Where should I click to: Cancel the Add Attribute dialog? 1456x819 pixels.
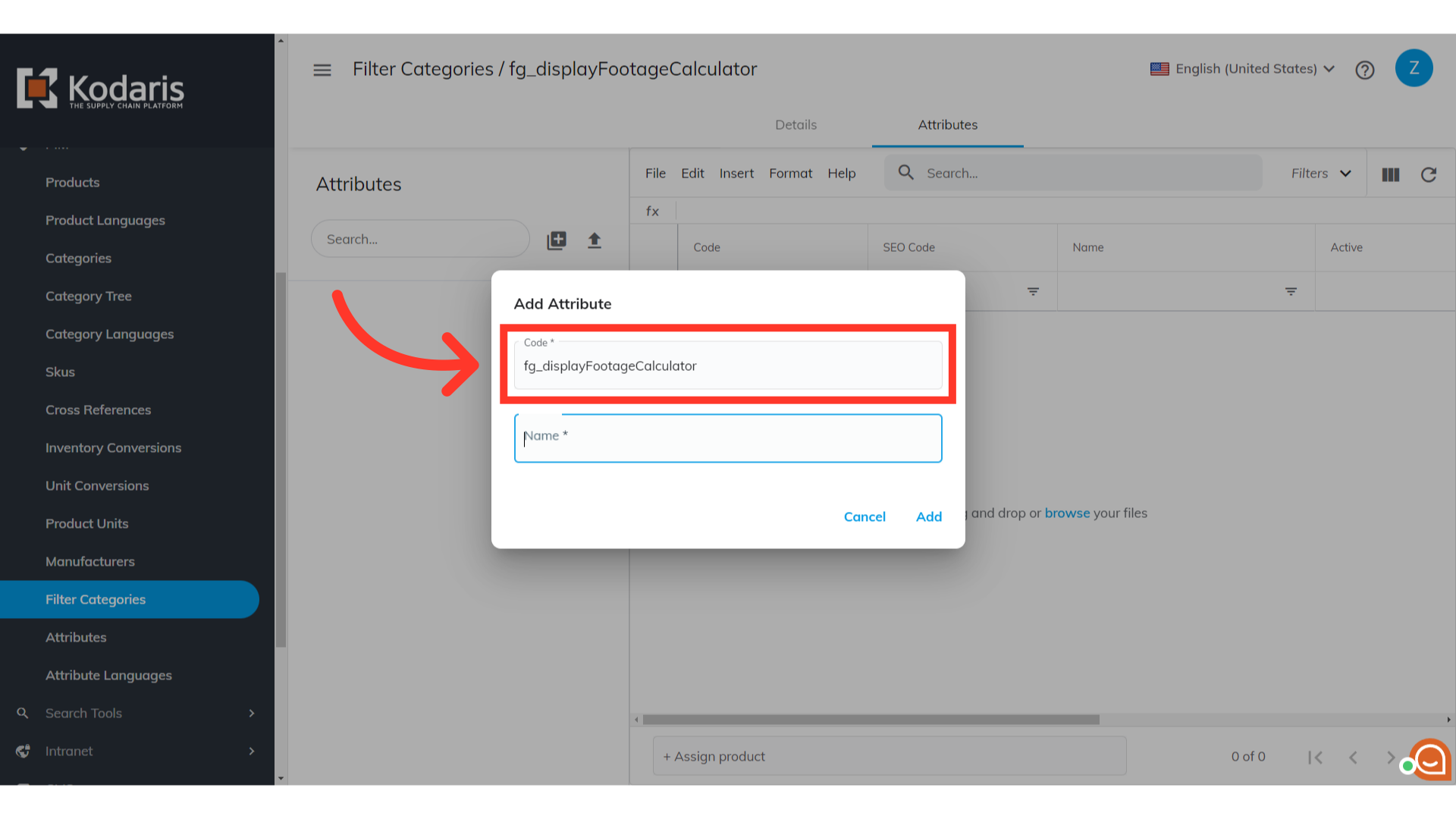coord(864,516)
